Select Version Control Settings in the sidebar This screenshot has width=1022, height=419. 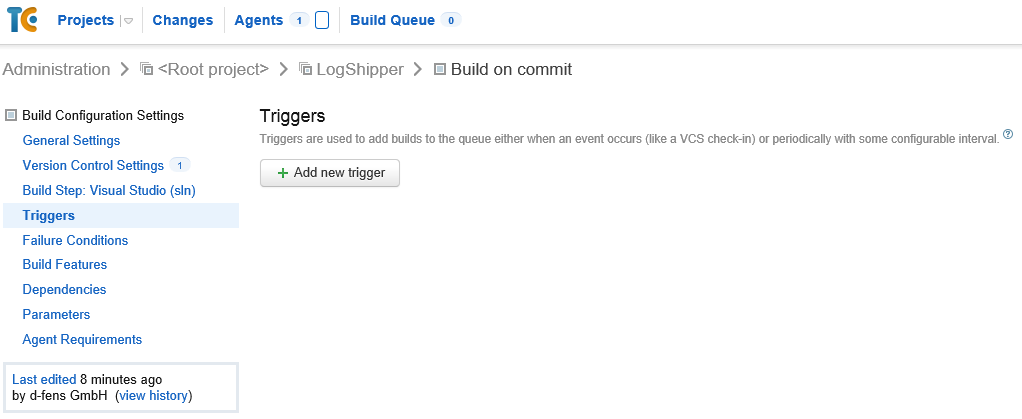[93, 165]
